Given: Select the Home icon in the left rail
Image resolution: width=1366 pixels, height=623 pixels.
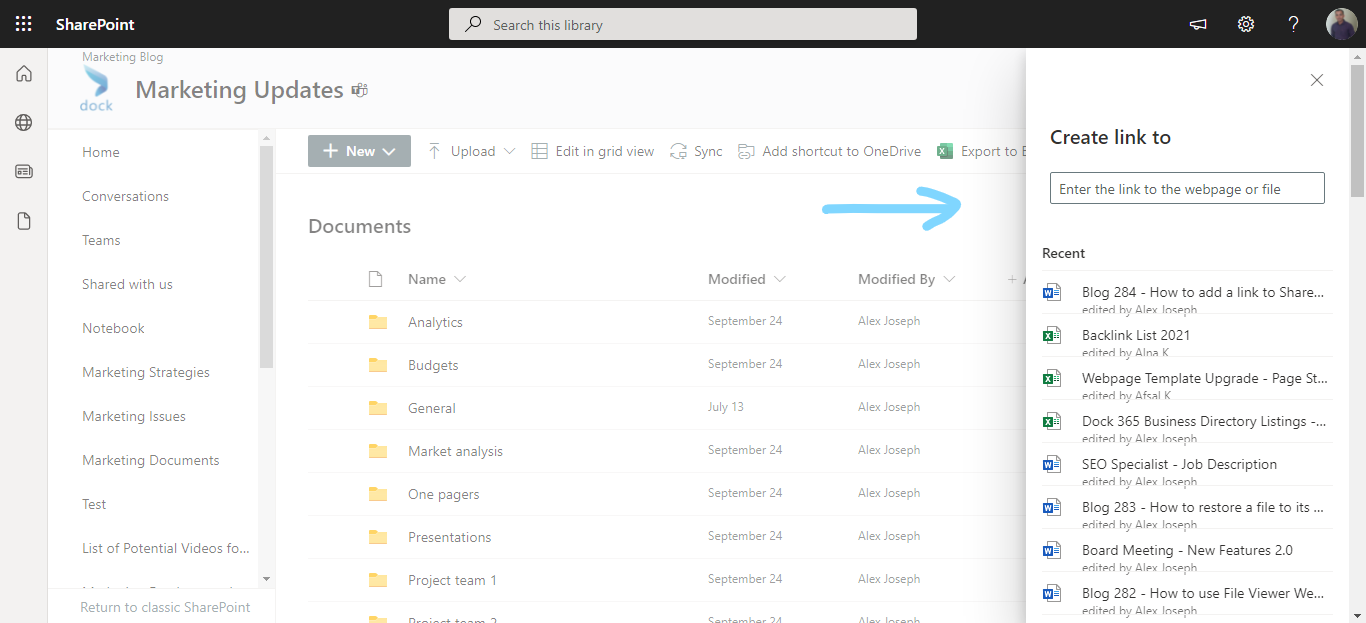Looking at the screenshot, I should (x=23, y=73).
